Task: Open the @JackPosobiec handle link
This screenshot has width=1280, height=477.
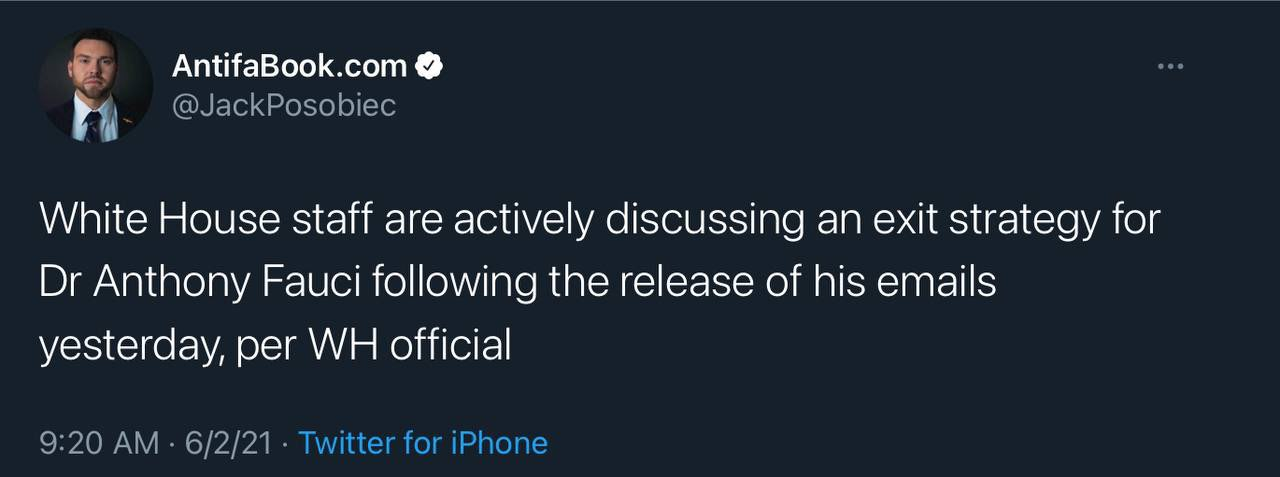Action: (284, 105)
